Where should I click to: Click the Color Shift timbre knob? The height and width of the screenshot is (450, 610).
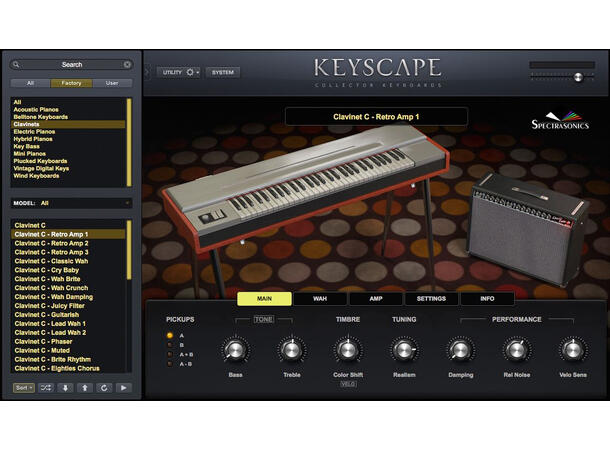348,350
